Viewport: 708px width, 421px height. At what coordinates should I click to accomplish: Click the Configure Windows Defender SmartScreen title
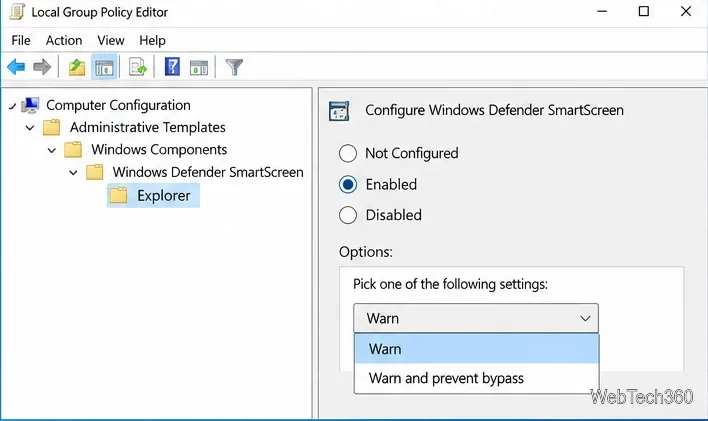(494, 110)
